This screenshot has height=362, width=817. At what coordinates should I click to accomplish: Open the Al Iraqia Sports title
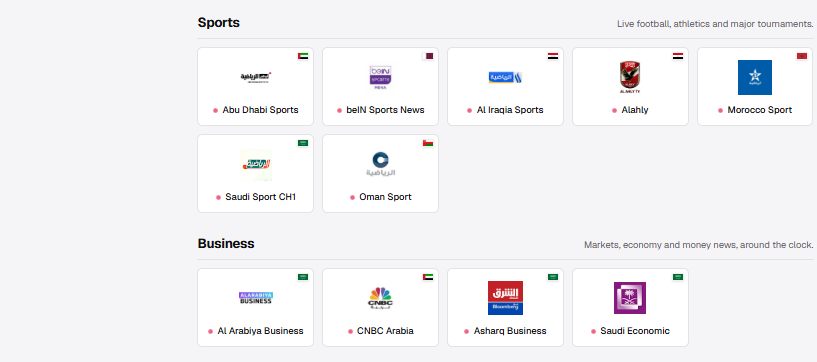(510, 110)
